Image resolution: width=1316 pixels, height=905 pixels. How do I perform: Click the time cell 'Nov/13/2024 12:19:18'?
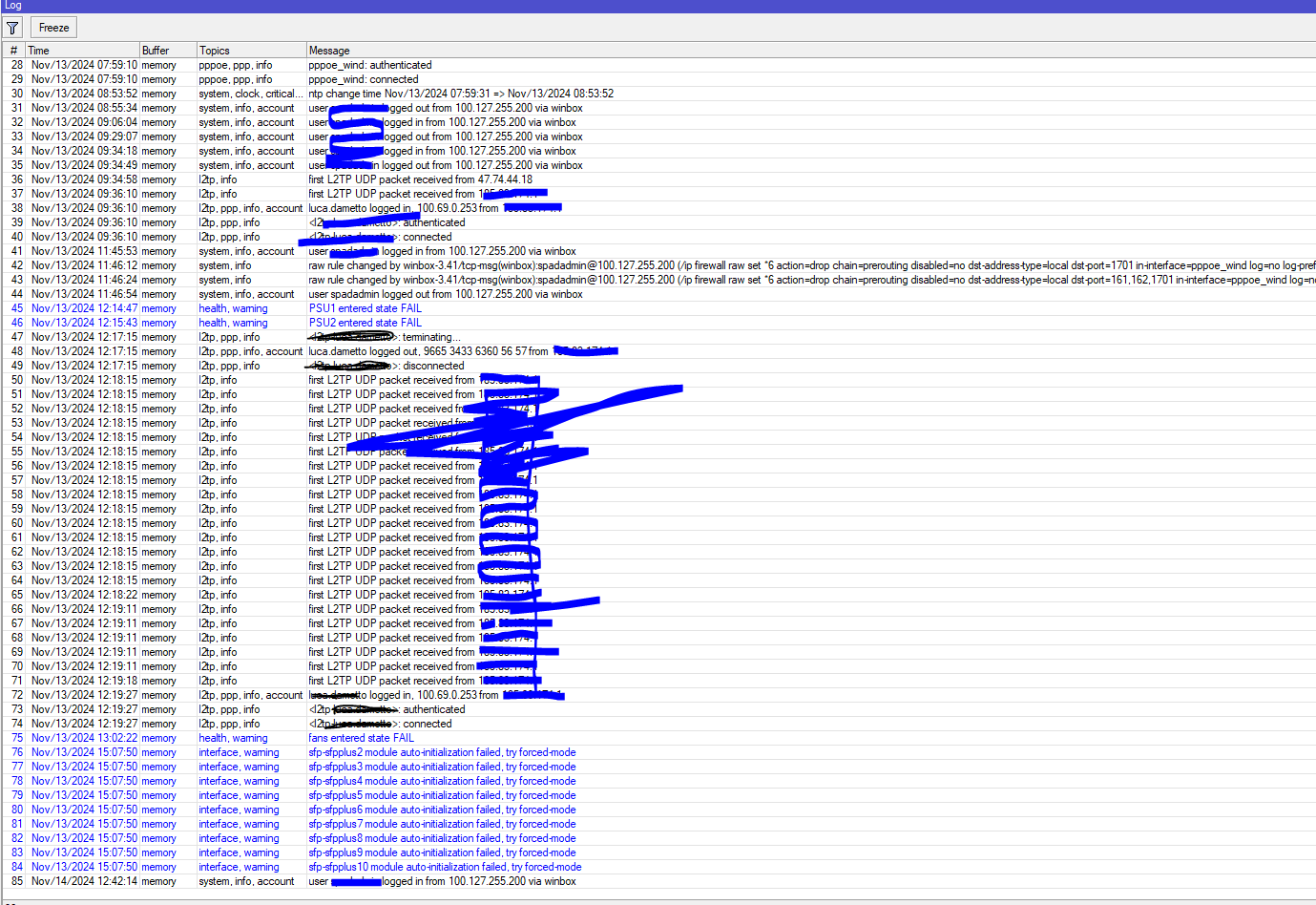tap(84, 681)
